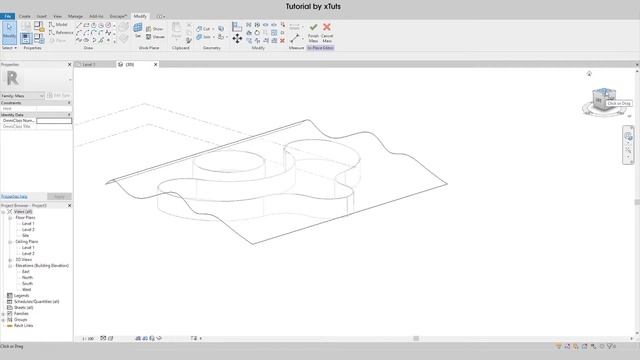Click the Edit Type button

tap(59, 96)
